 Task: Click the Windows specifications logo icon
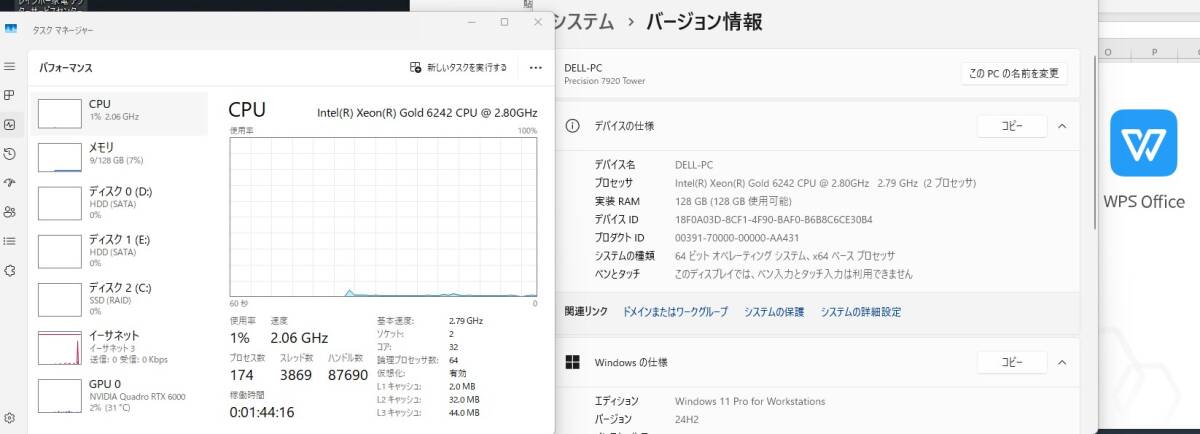pyautogui.click(x=573, y=362)
